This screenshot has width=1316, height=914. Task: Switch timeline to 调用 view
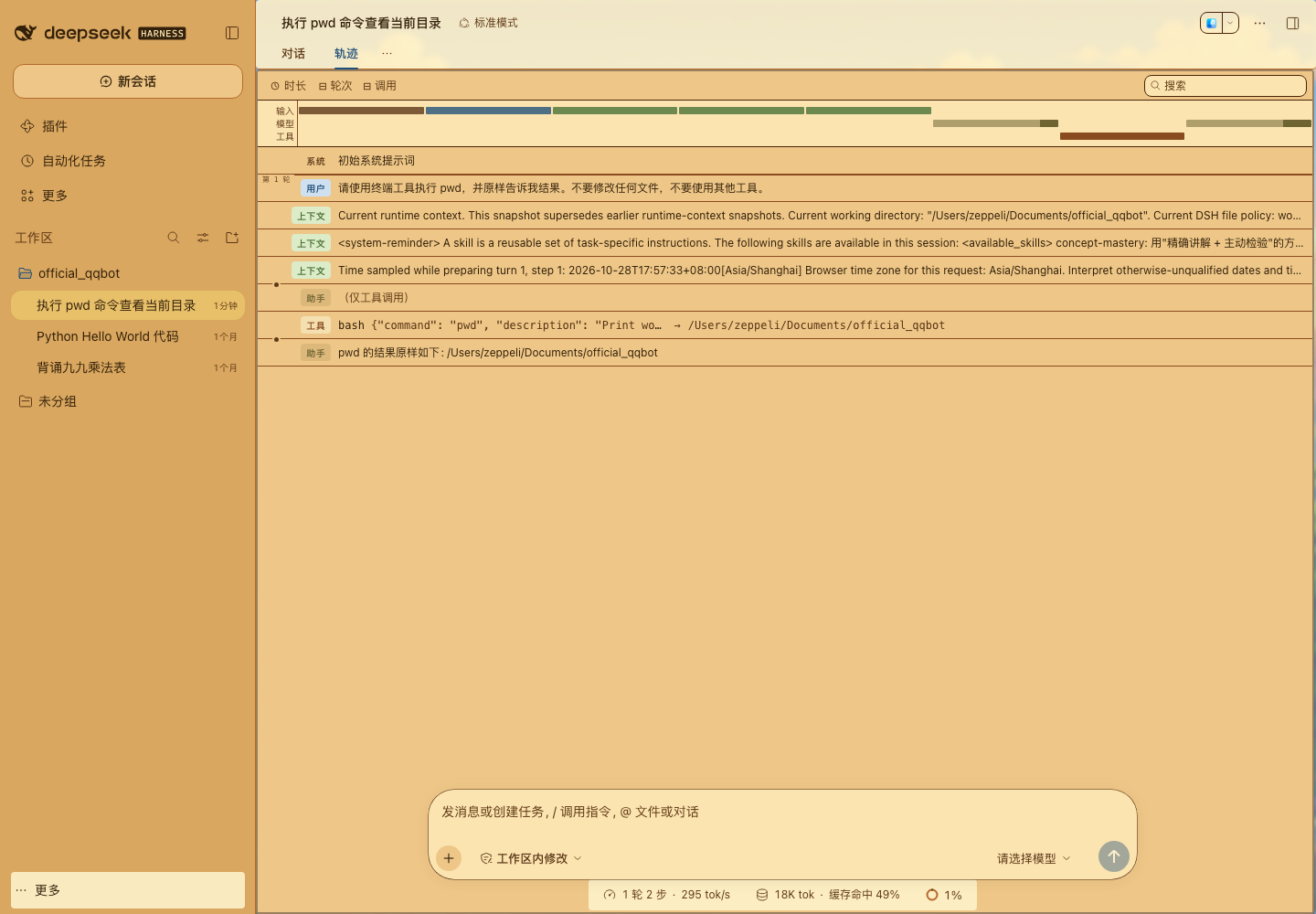tap(380, 86)
